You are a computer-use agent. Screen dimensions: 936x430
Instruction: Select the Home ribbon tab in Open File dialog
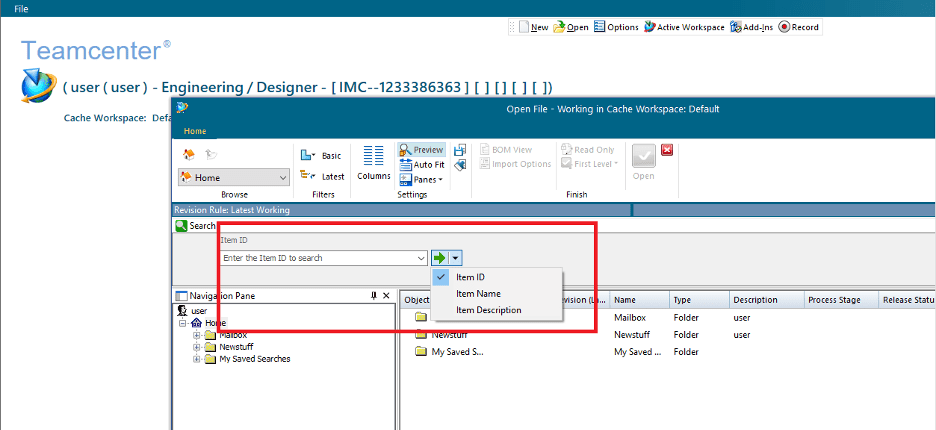tap(195, 131)
